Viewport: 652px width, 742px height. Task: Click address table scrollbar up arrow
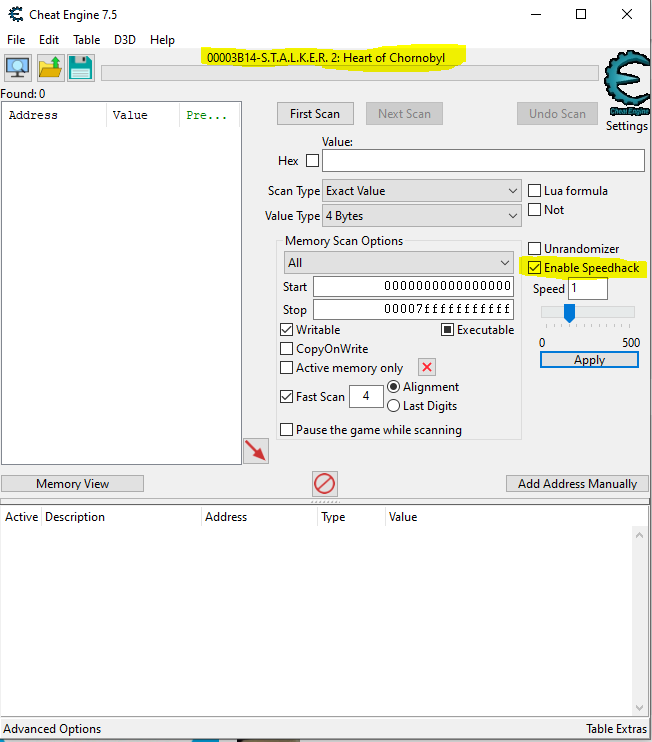(639, 535)
